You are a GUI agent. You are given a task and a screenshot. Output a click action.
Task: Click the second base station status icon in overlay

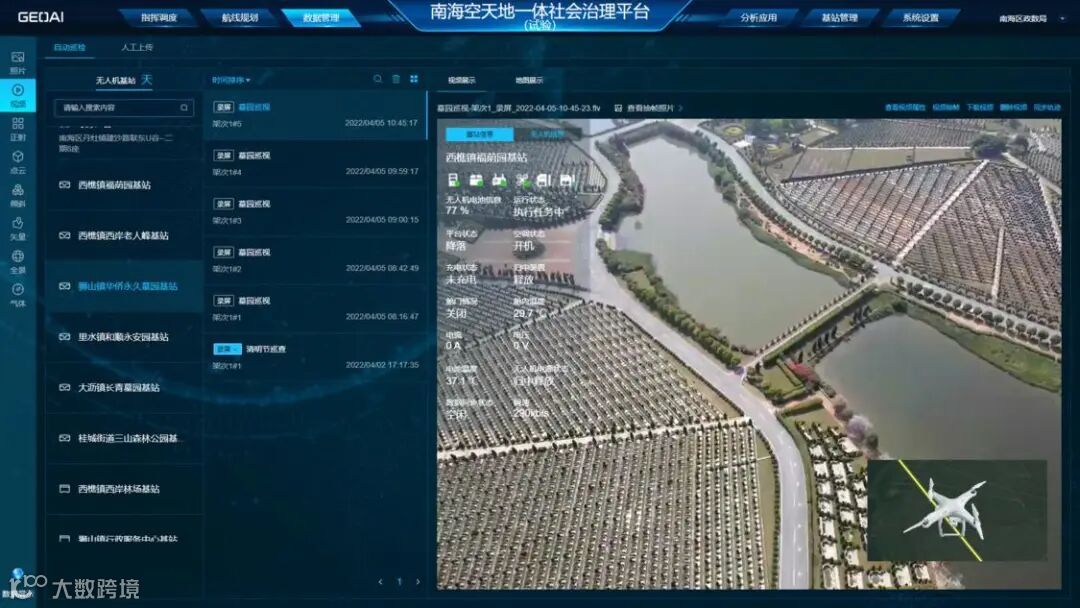pyautogui.click(x=476, y=180)
